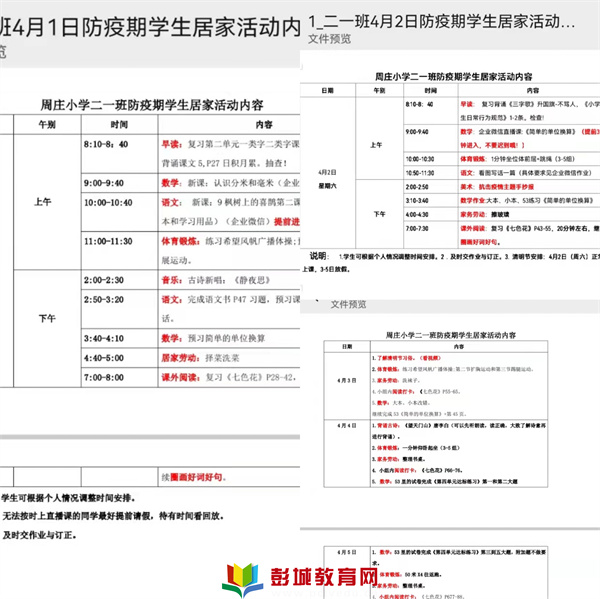This screenshot has width=600, height=599.
Task: Select the '4月2日' date cell
Action: pyautogui.click(x=327, y=172)
